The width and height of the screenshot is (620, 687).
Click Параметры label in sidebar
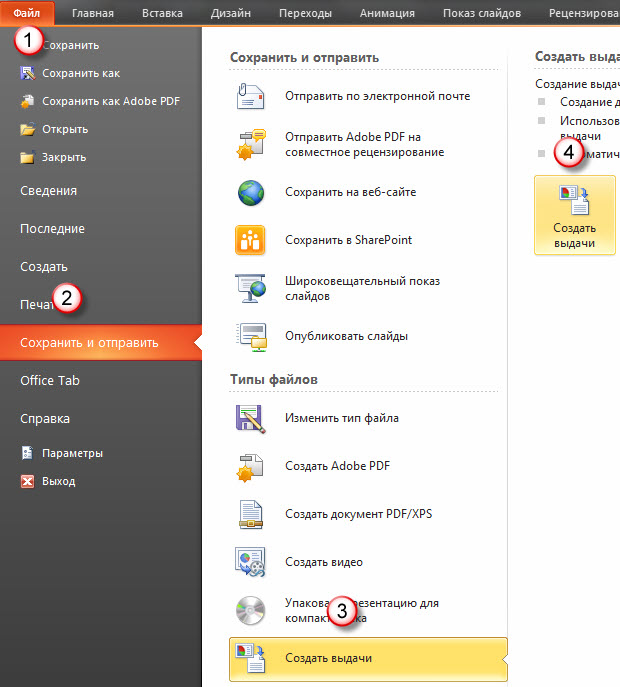pos(72,453)
